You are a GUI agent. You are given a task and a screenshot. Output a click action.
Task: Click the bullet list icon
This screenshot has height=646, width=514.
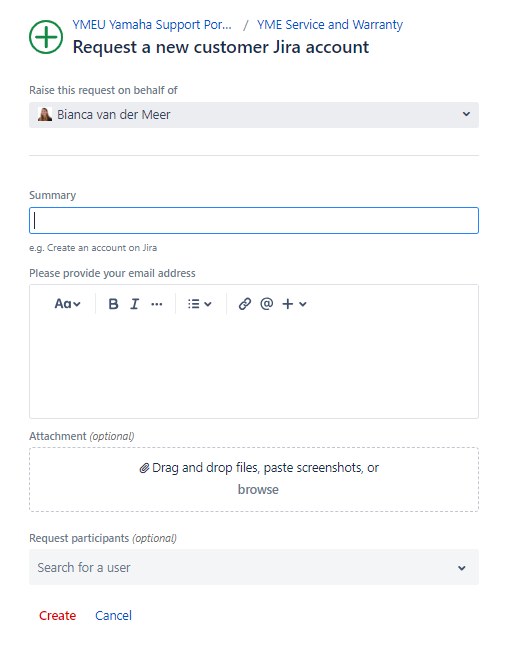coord(194,304)
